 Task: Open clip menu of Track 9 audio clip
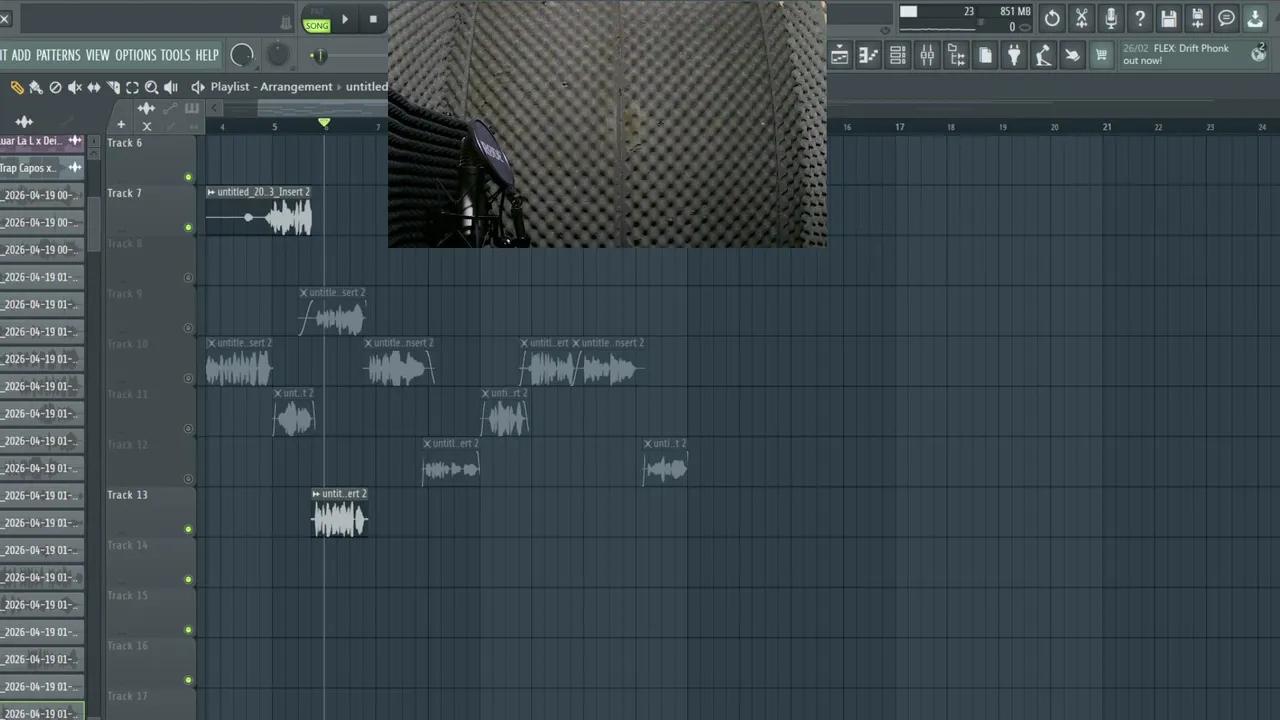304,293
